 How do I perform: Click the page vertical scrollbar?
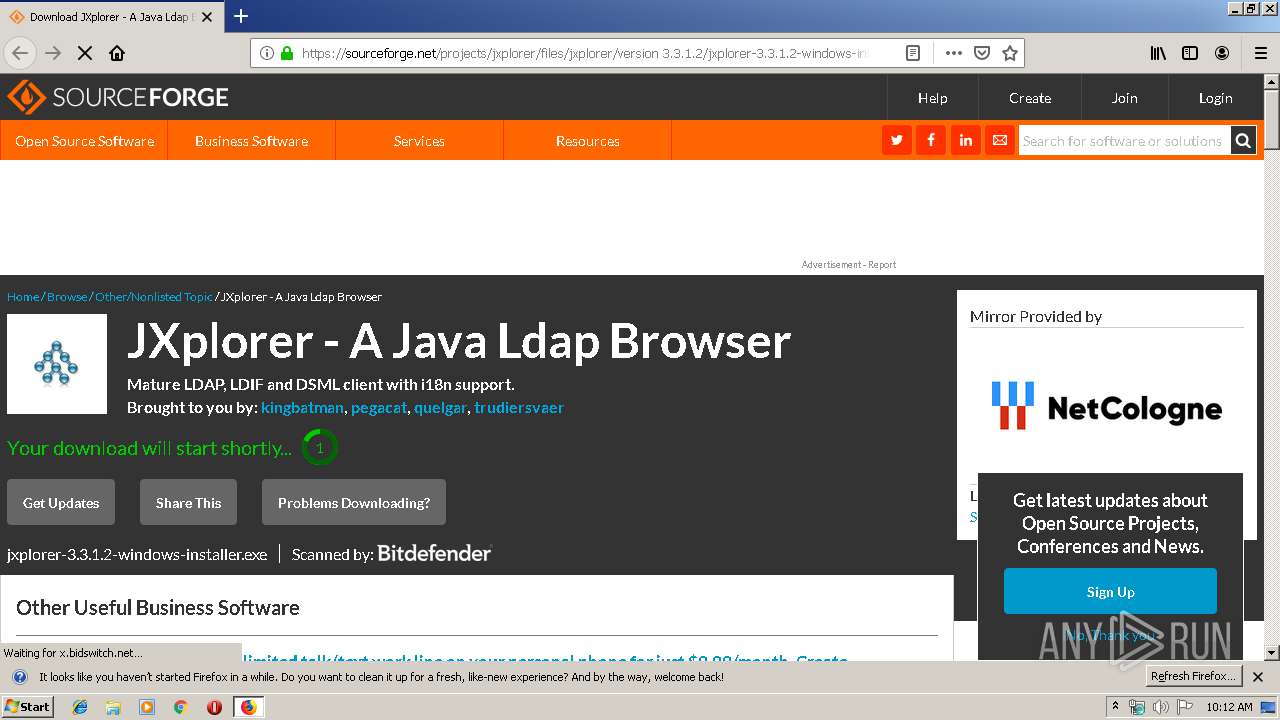1271,367
